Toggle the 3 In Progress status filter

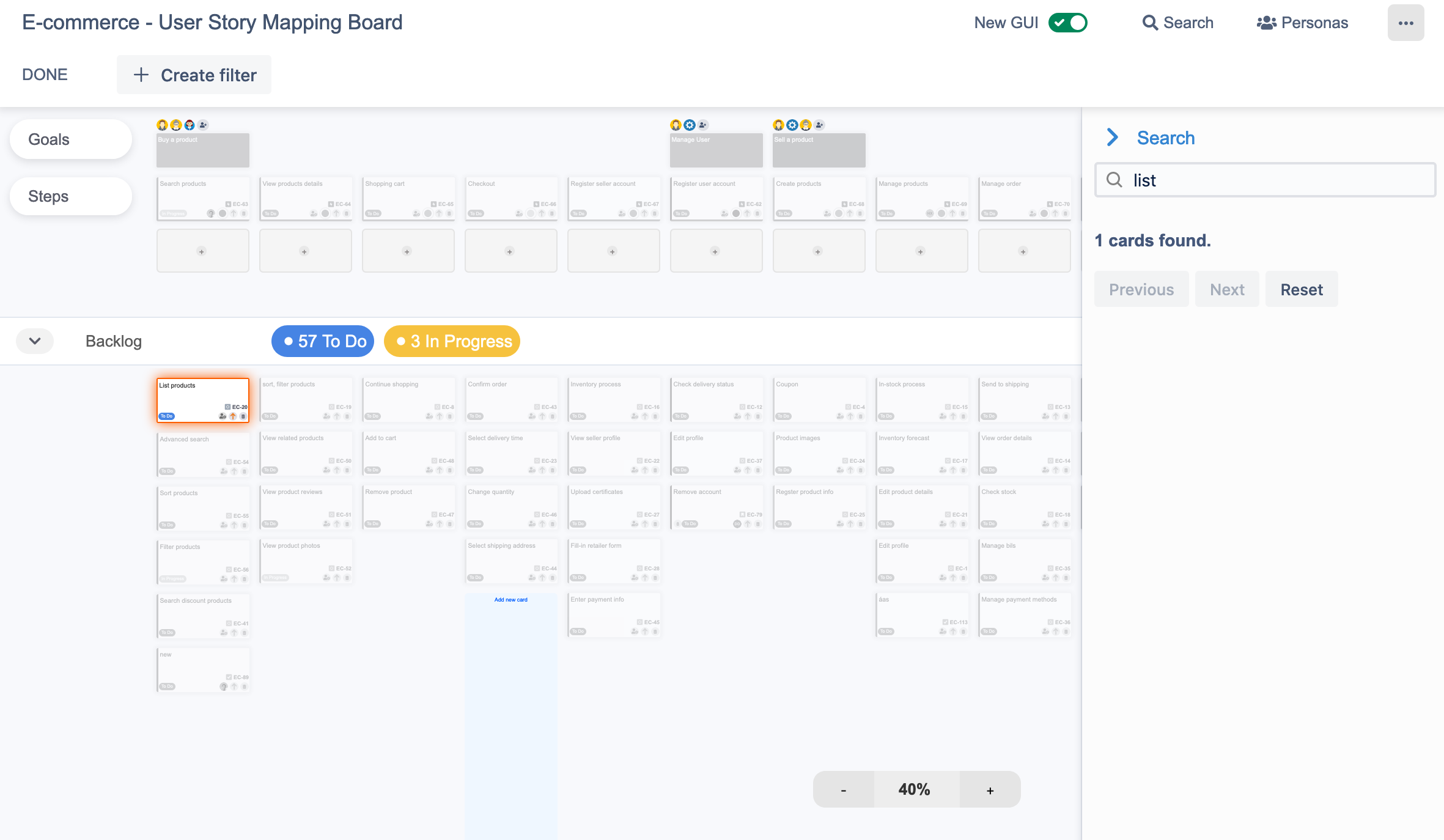[452, 341]
